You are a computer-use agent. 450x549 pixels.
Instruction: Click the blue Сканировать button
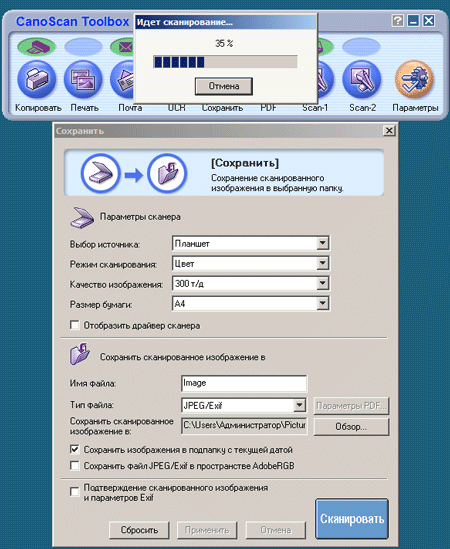[352, 519]
